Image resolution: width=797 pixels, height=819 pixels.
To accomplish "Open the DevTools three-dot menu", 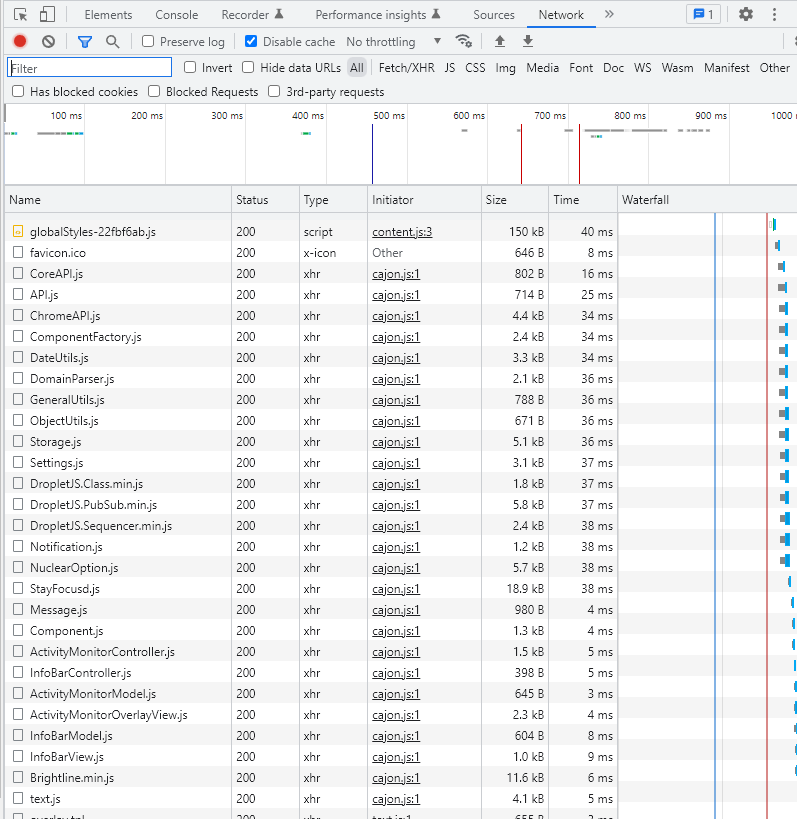I will 775,14.
